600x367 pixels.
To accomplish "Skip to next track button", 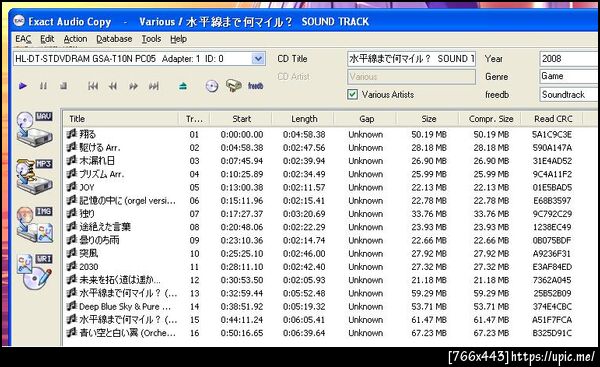I will click(154, 86).
